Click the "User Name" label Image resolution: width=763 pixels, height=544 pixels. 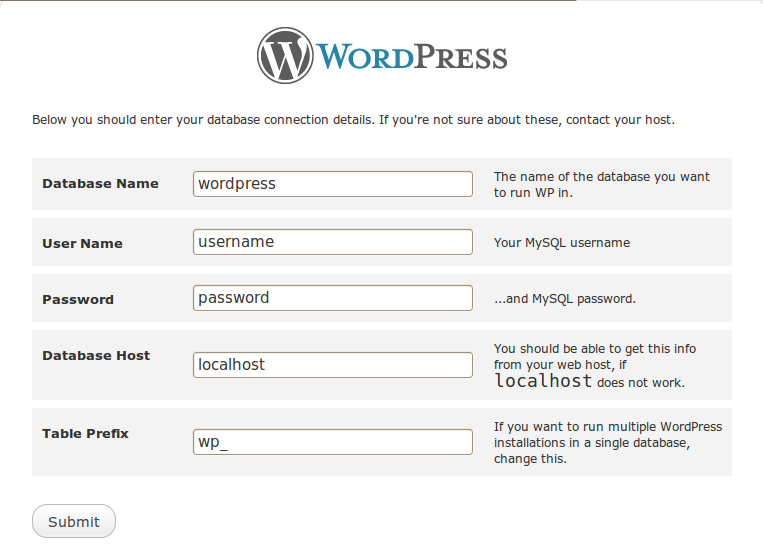[82, 243]
